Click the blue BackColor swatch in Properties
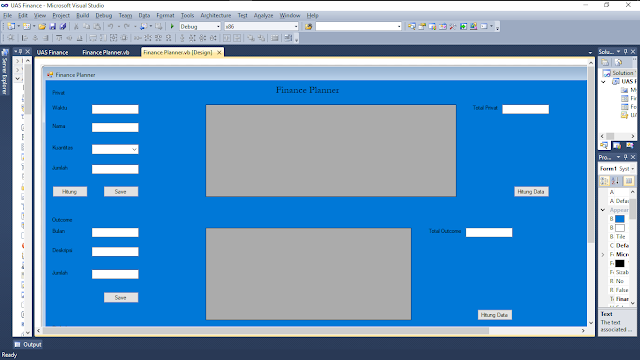The height and width of the screenshot is (360, 640). (620, 219)
